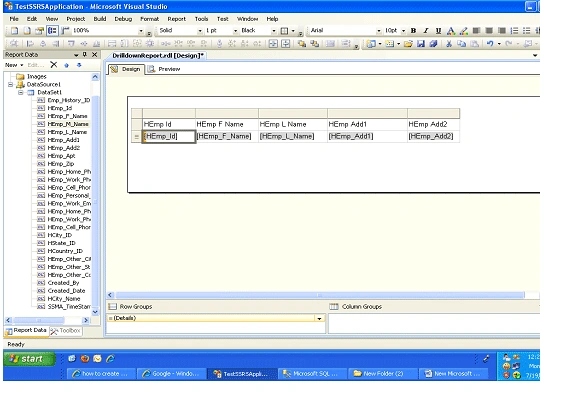The width and height of the screenshot is (562, 393).
Task: Click the first page icon in report toolbar
Action: pos(15,31)
